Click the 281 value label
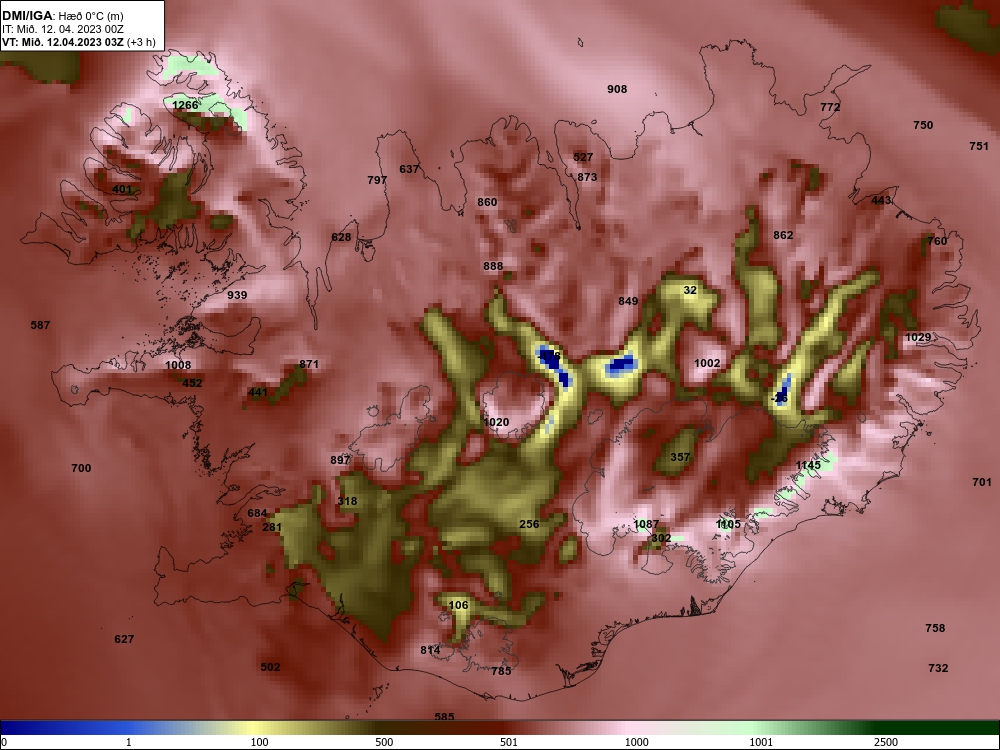Screen dimensions: 1000x750 click(x=272, y=527)
